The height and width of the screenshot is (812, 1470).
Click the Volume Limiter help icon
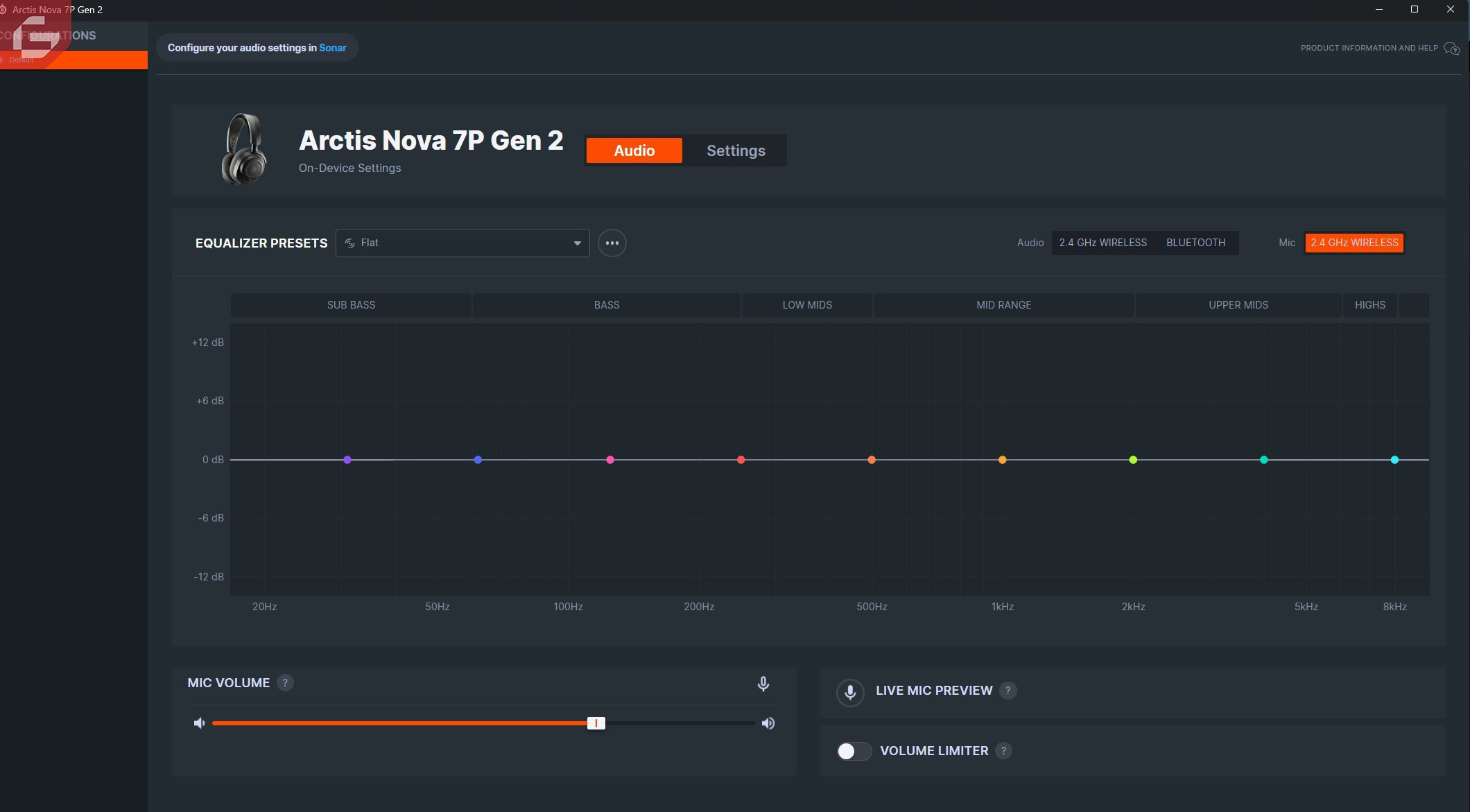[1003, 751]
